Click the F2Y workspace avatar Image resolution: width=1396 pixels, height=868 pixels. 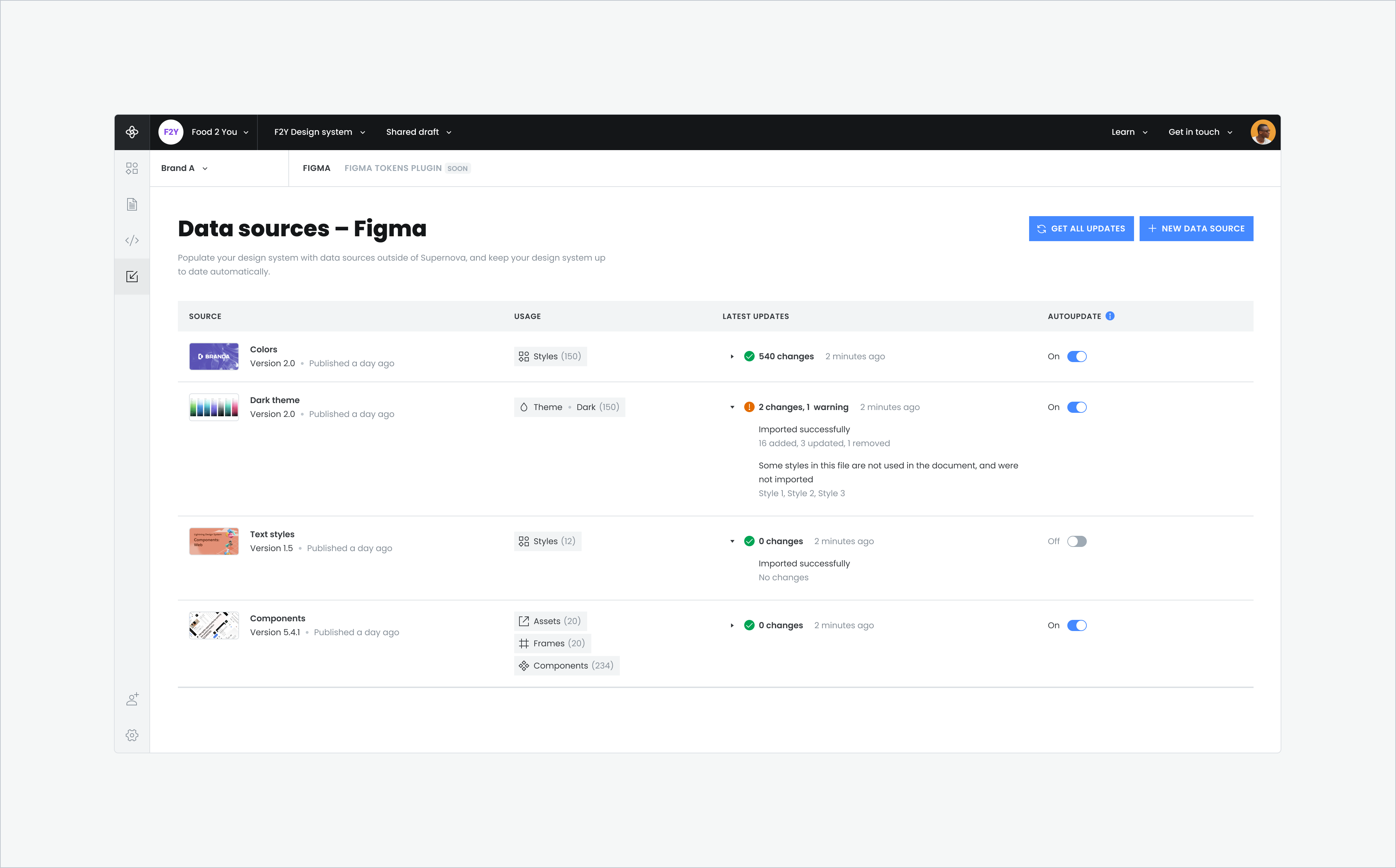coord(171,132)
